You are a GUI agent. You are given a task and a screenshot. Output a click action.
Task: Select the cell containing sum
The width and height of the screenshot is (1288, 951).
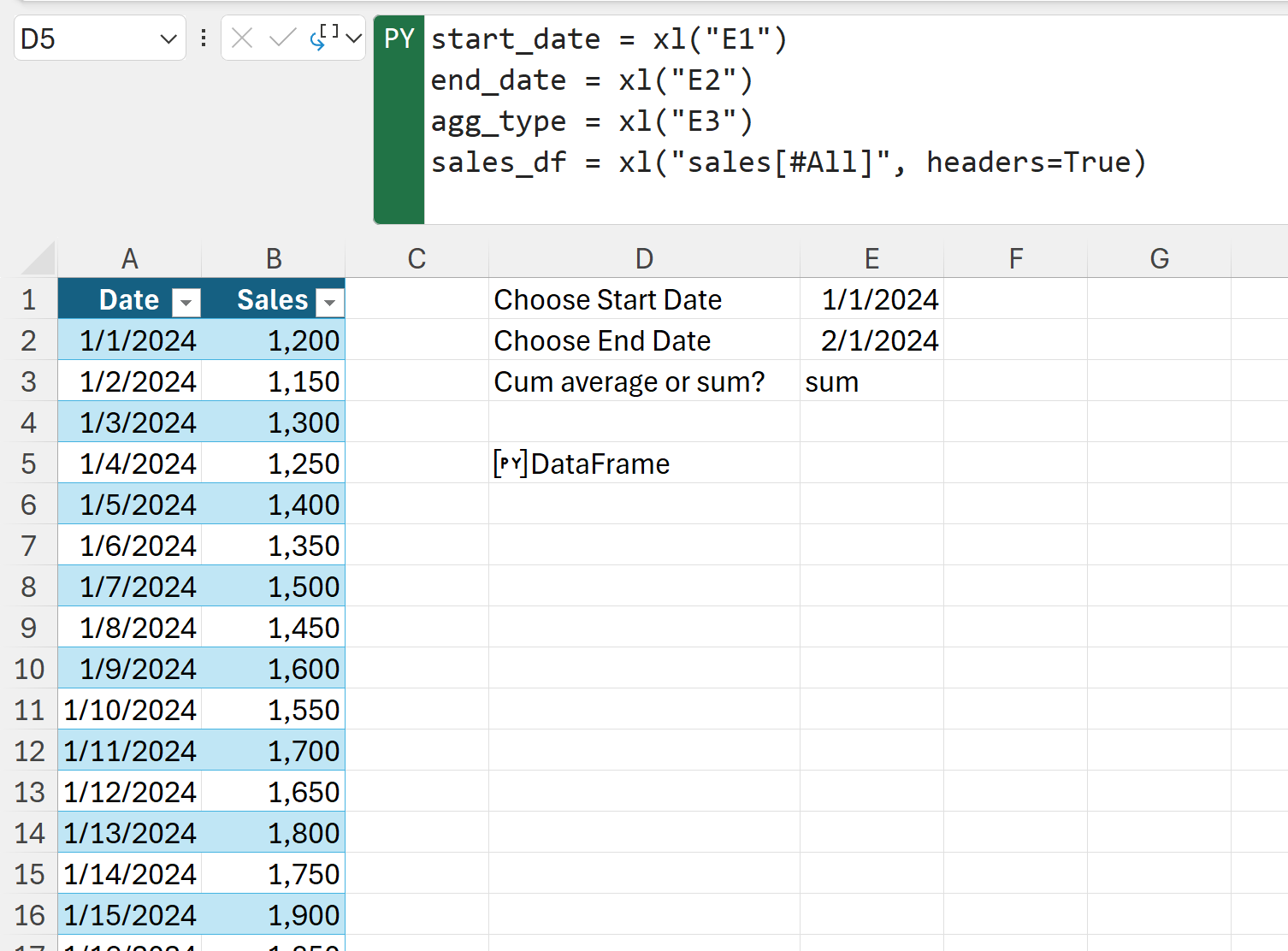(x=871, y=381)
